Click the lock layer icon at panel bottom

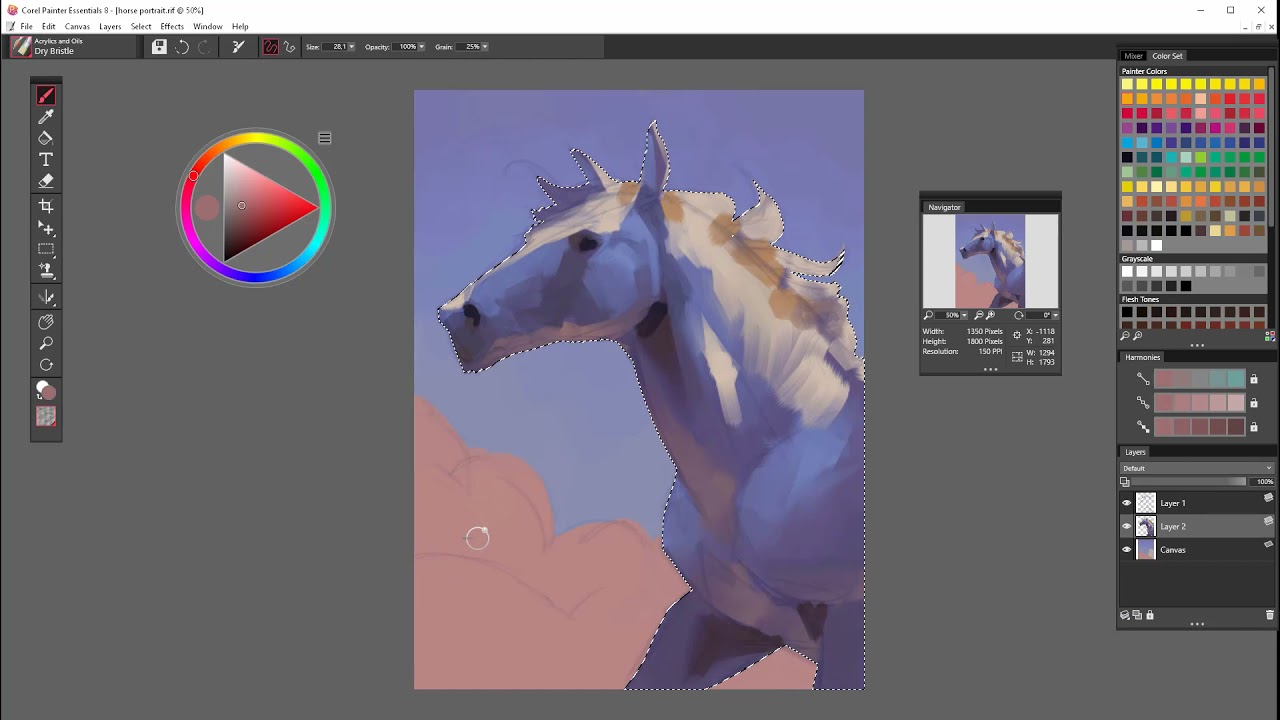(x=1150, y=615)
